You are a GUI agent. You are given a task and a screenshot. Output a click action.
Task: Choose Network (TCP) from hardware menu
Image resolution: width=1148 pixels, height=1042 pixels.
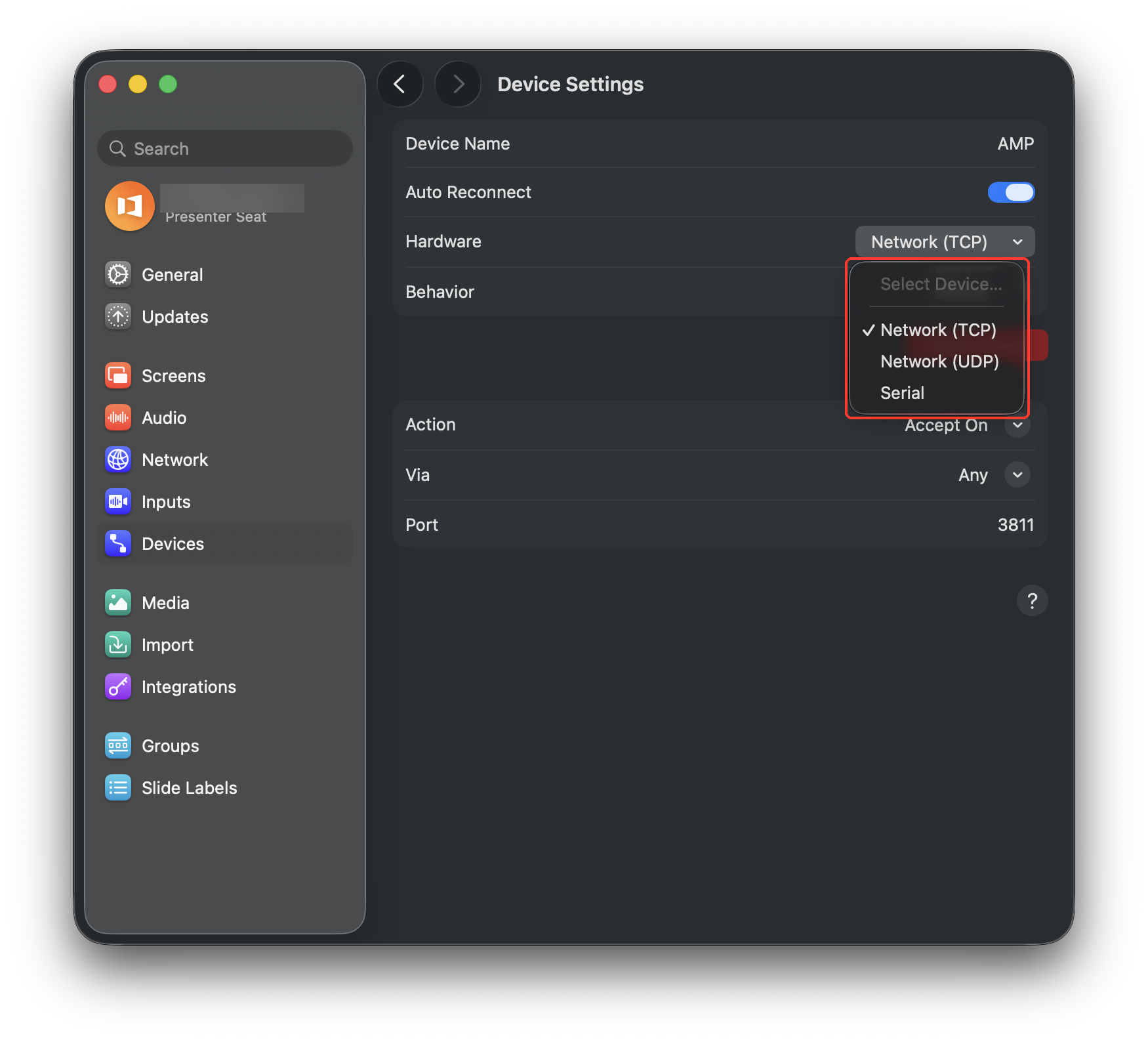[937, 330]
